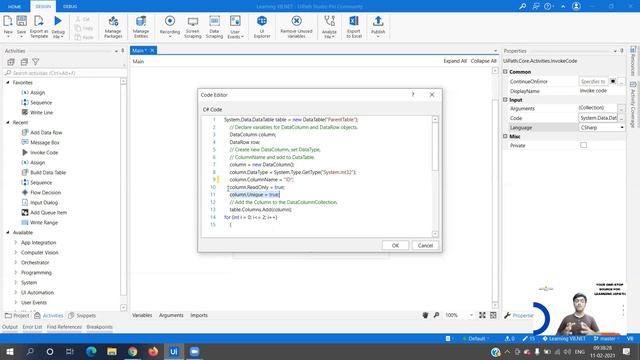Save the project with Save icon
640x360 pixels.
(x=21, y=21)
